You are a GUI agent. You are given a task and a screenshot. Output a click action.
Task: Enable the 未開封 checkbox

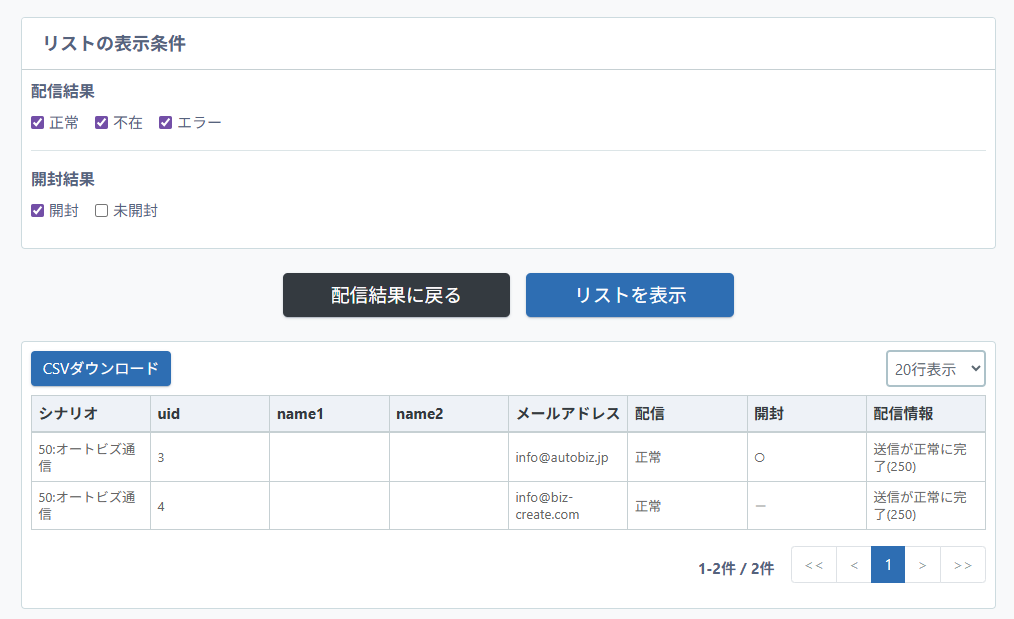pos(101,211)
